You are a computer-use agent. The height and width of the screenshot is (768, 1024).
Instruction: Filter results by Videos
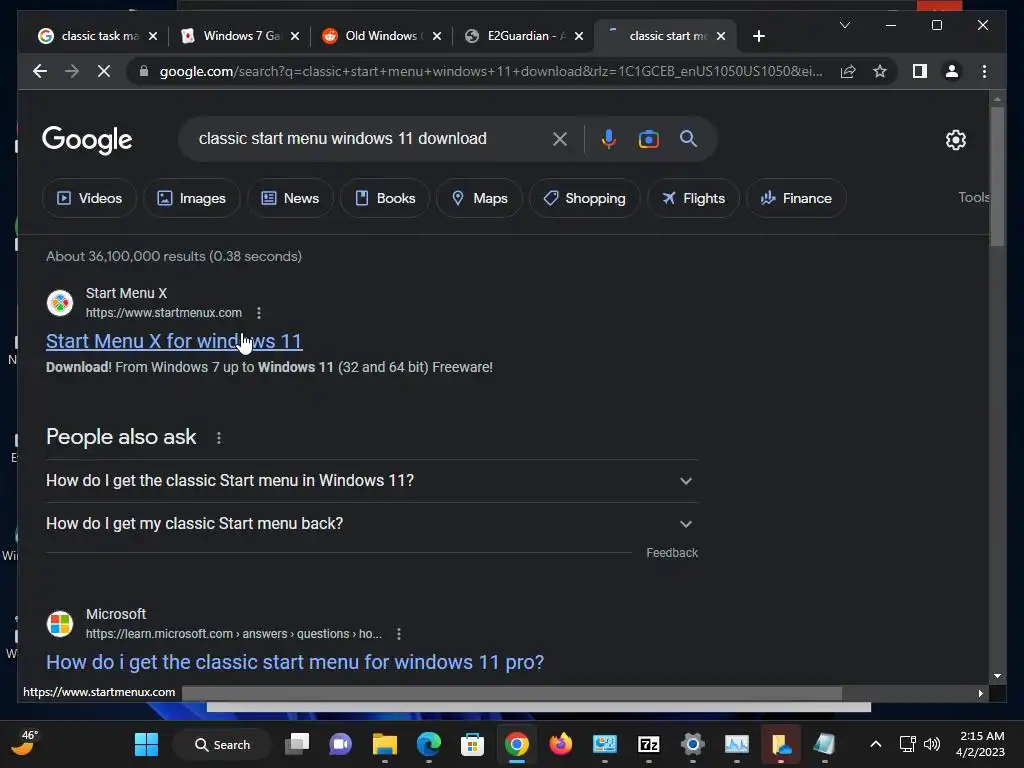pyautogui.click(x=89, y=198)
